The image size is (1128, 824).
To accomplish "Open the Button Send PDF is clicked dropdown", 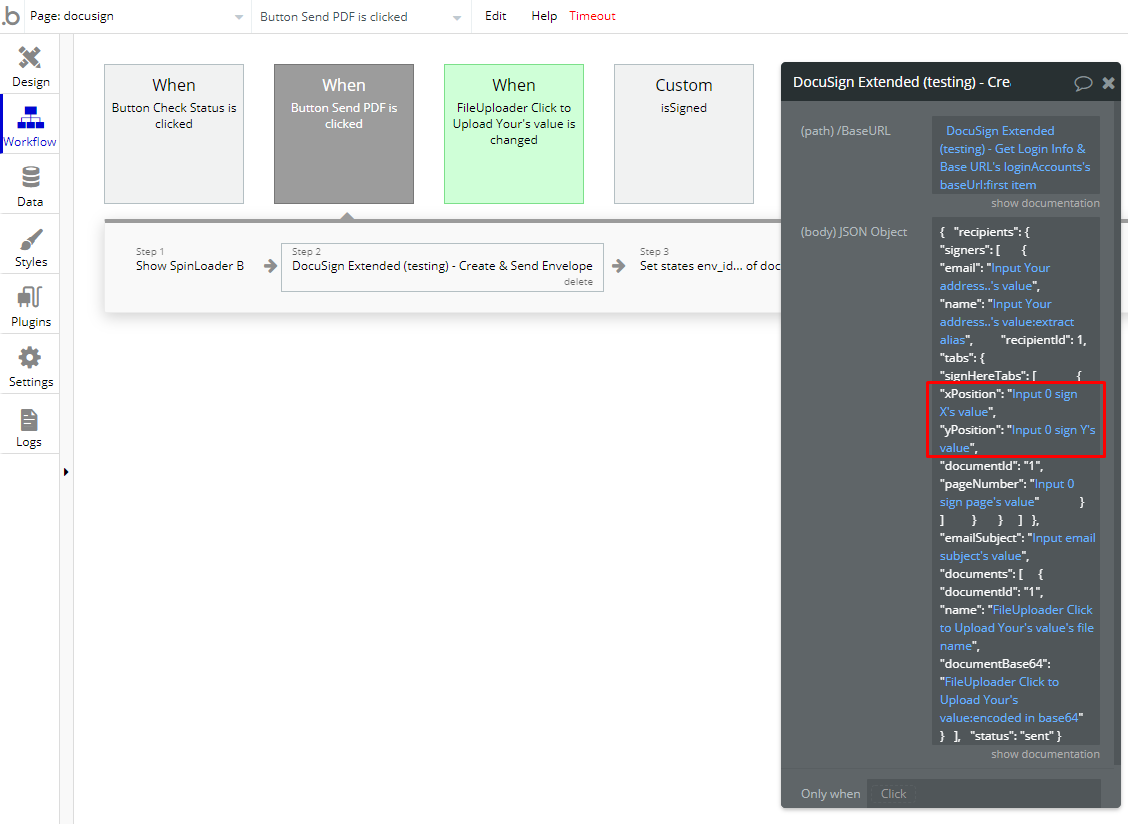I will [361, 16].
